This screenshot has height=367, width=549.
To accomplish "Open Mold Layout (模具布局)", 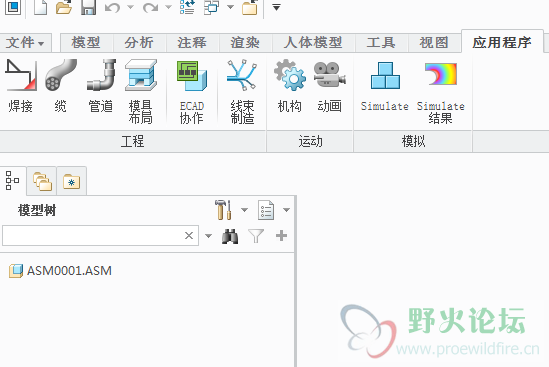I will point(141,92).
